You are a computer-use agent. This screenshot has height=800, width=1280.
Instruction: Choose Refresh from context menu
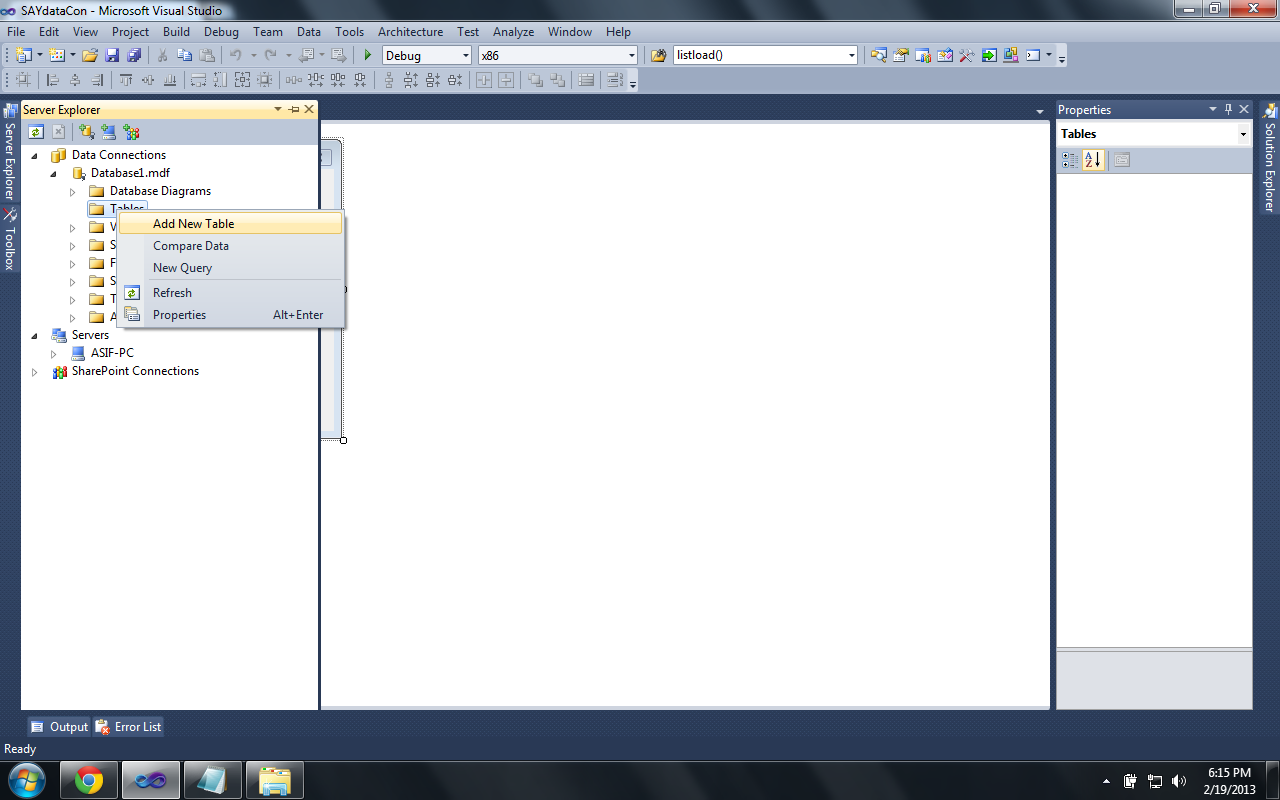(231, 293)
